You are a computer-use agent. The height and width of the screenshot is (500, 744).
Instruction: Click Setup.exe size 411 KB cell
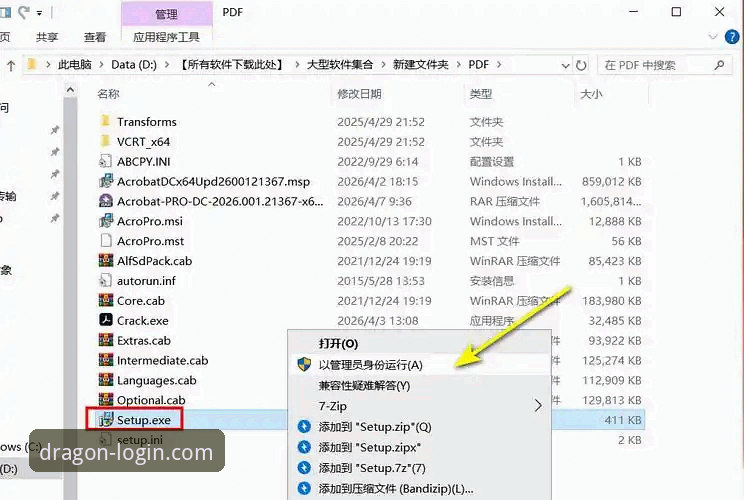pos(623,420)
